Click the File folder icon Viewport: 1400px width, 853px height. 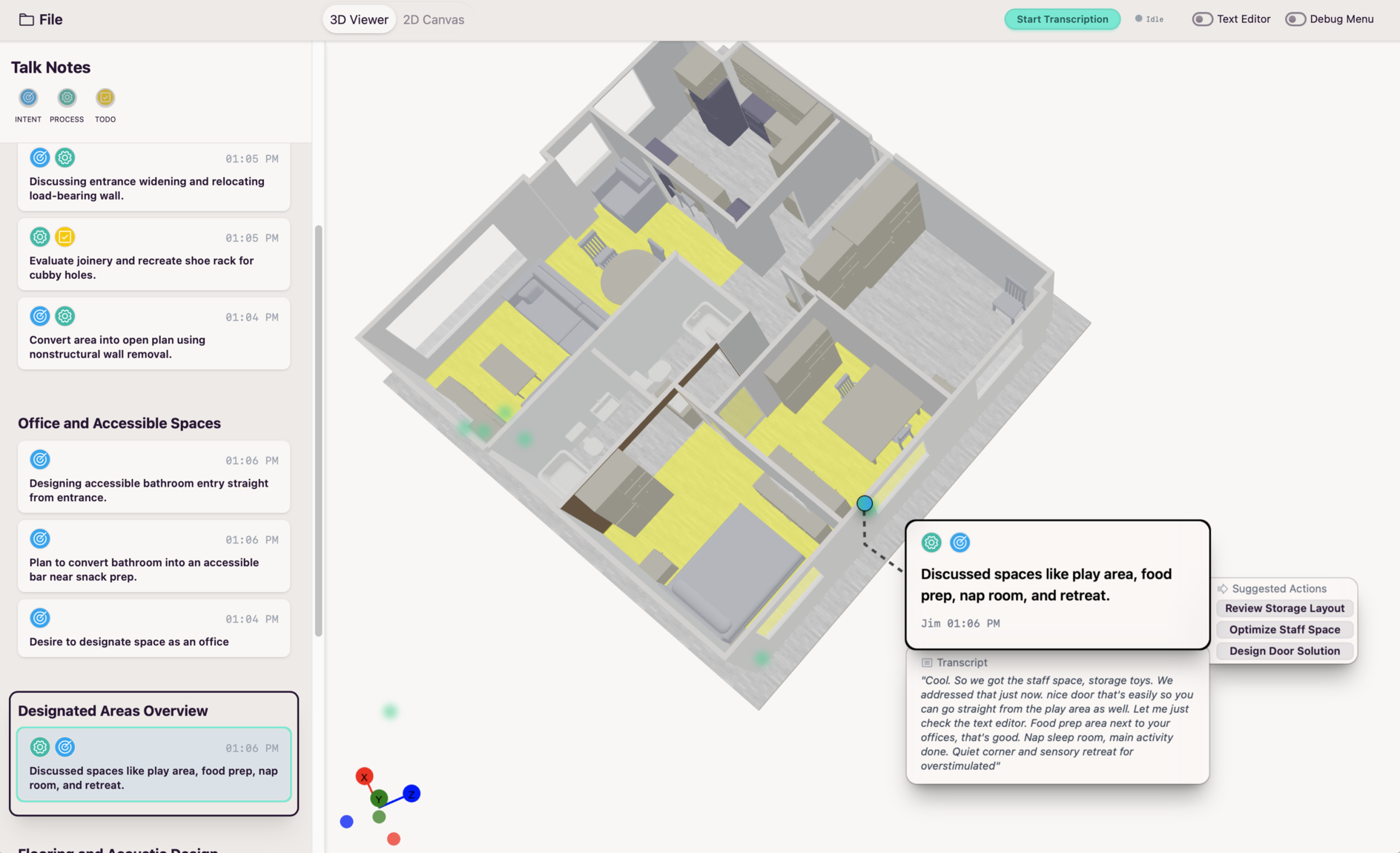pos(27,20)
